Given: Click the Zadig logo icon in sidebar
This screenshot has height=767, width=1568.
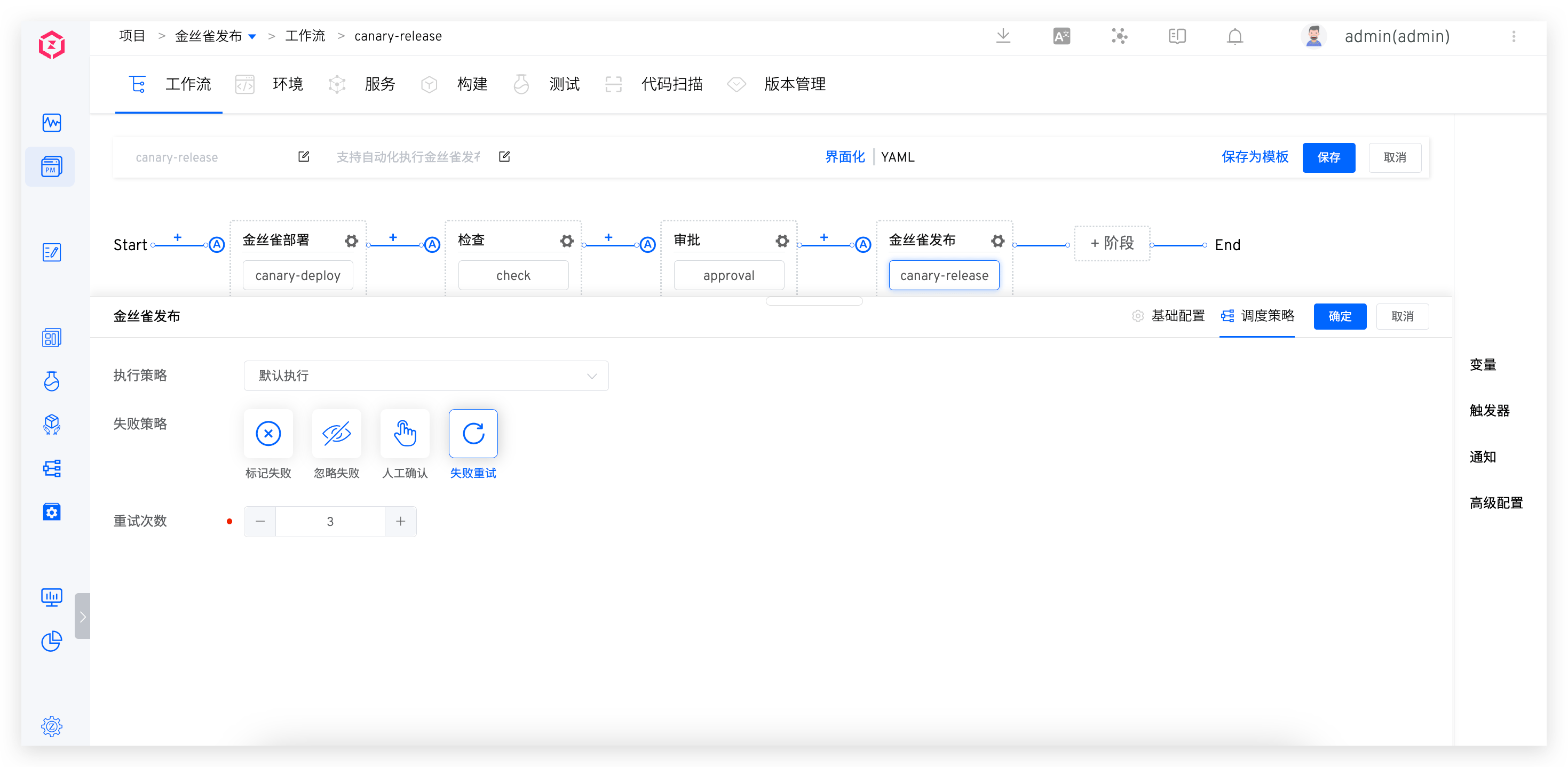Looking at the screenshot, I should pyautogui.click(x=52, y=46).
